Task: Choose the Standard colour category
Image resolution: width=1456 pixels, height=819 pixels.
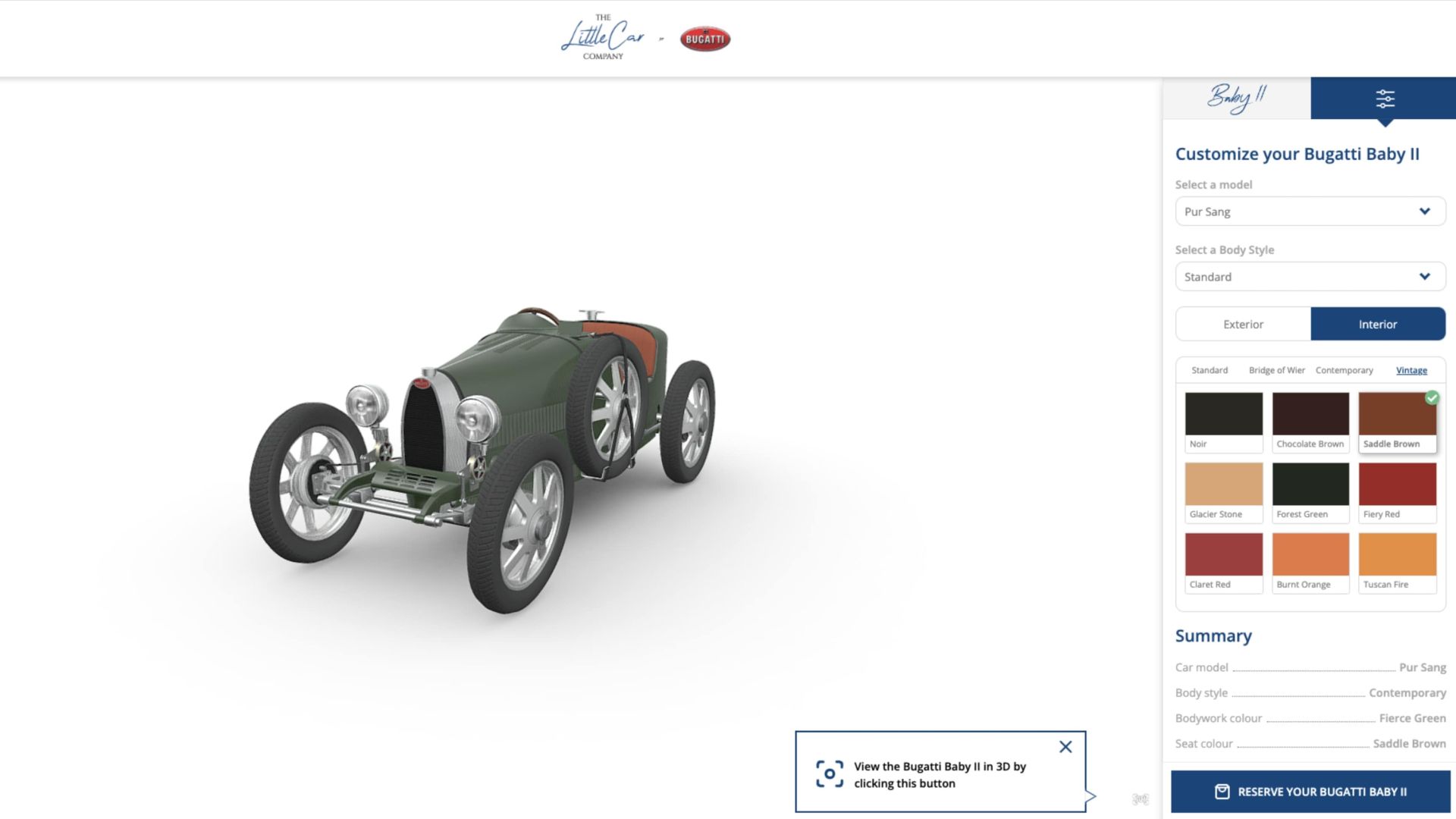Action: pyautogui.click(x=1210, y=371)
